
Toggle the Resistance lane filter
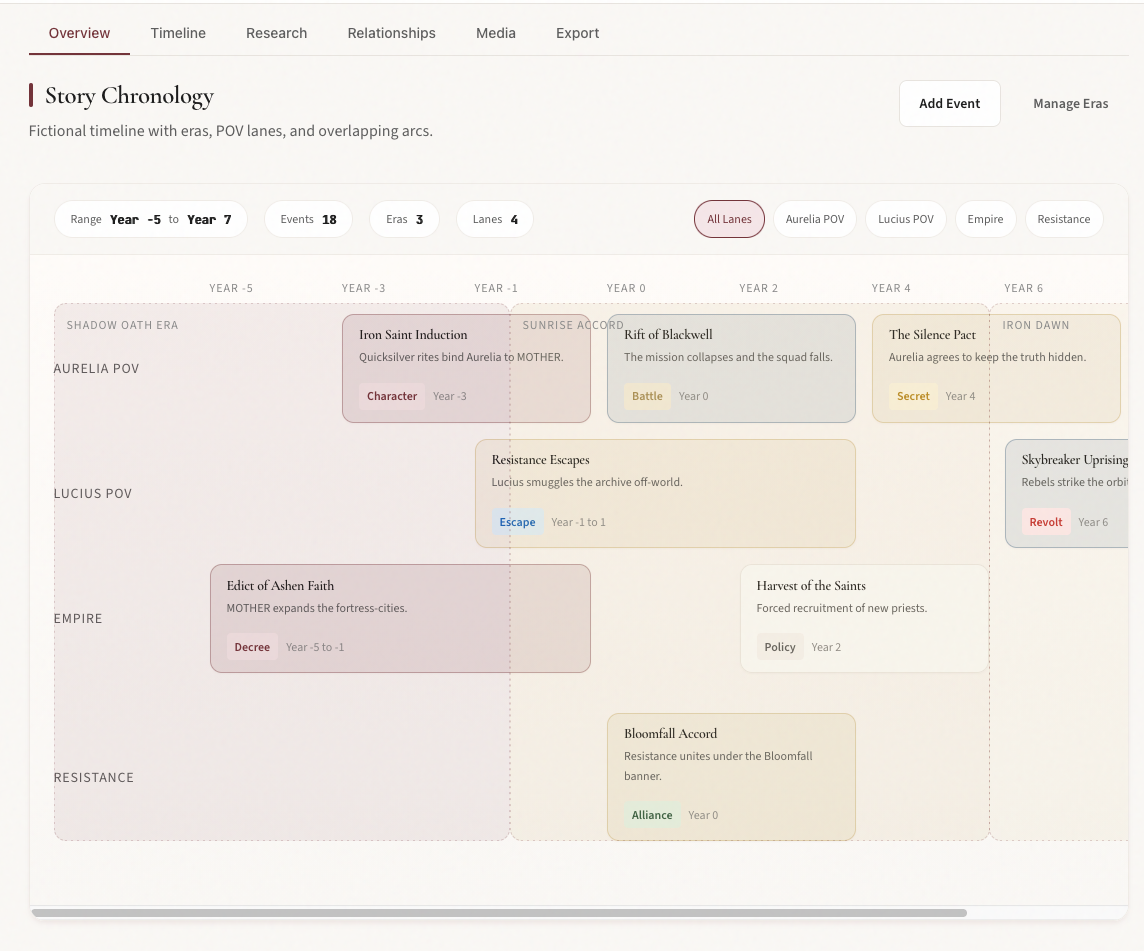tap(1063, 218)
